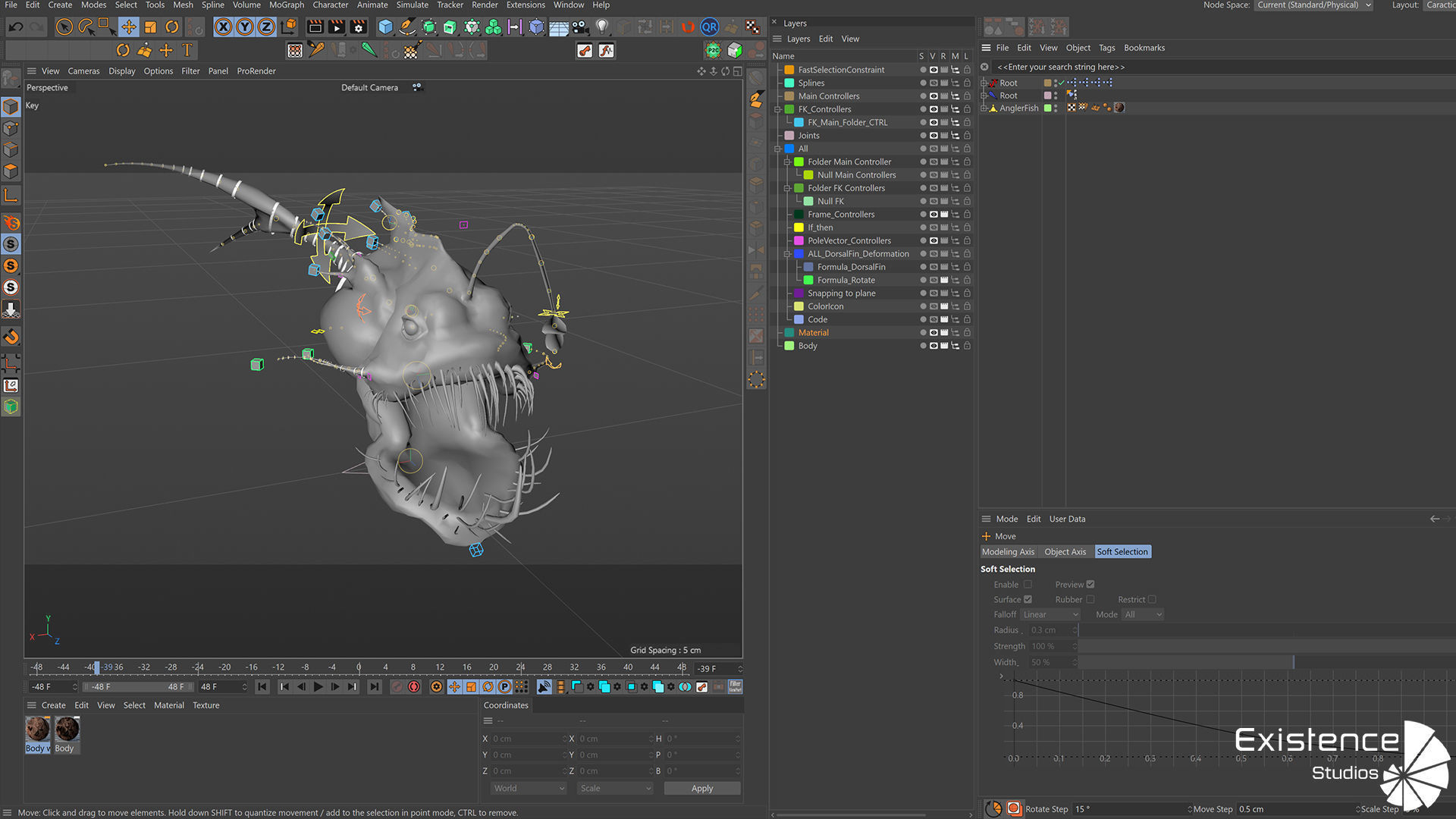Collapse ALL_DorsalFin_Deformation folder
Screen dimensions: 1456x819
(x=787, y=254)
